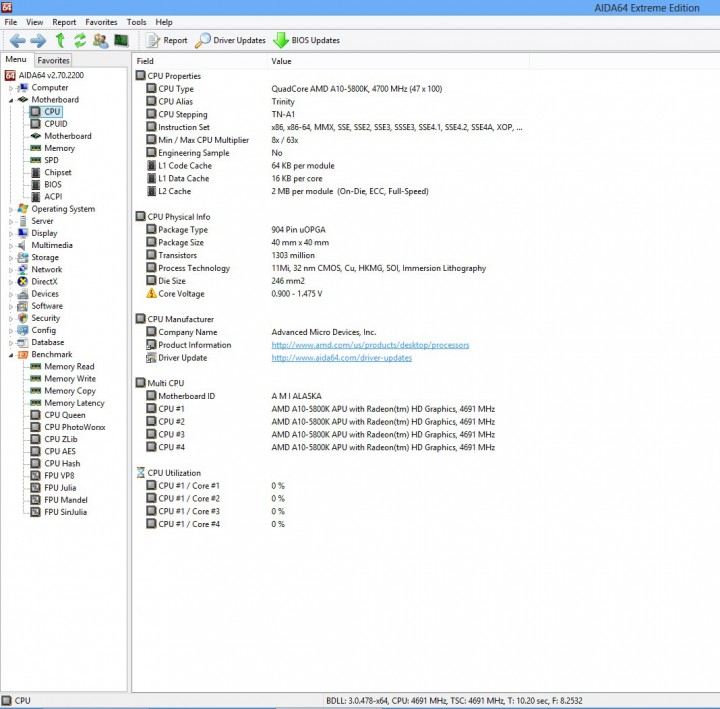Open the Tools menu
The width and height of the screenshot is (720, 709).
136,22
